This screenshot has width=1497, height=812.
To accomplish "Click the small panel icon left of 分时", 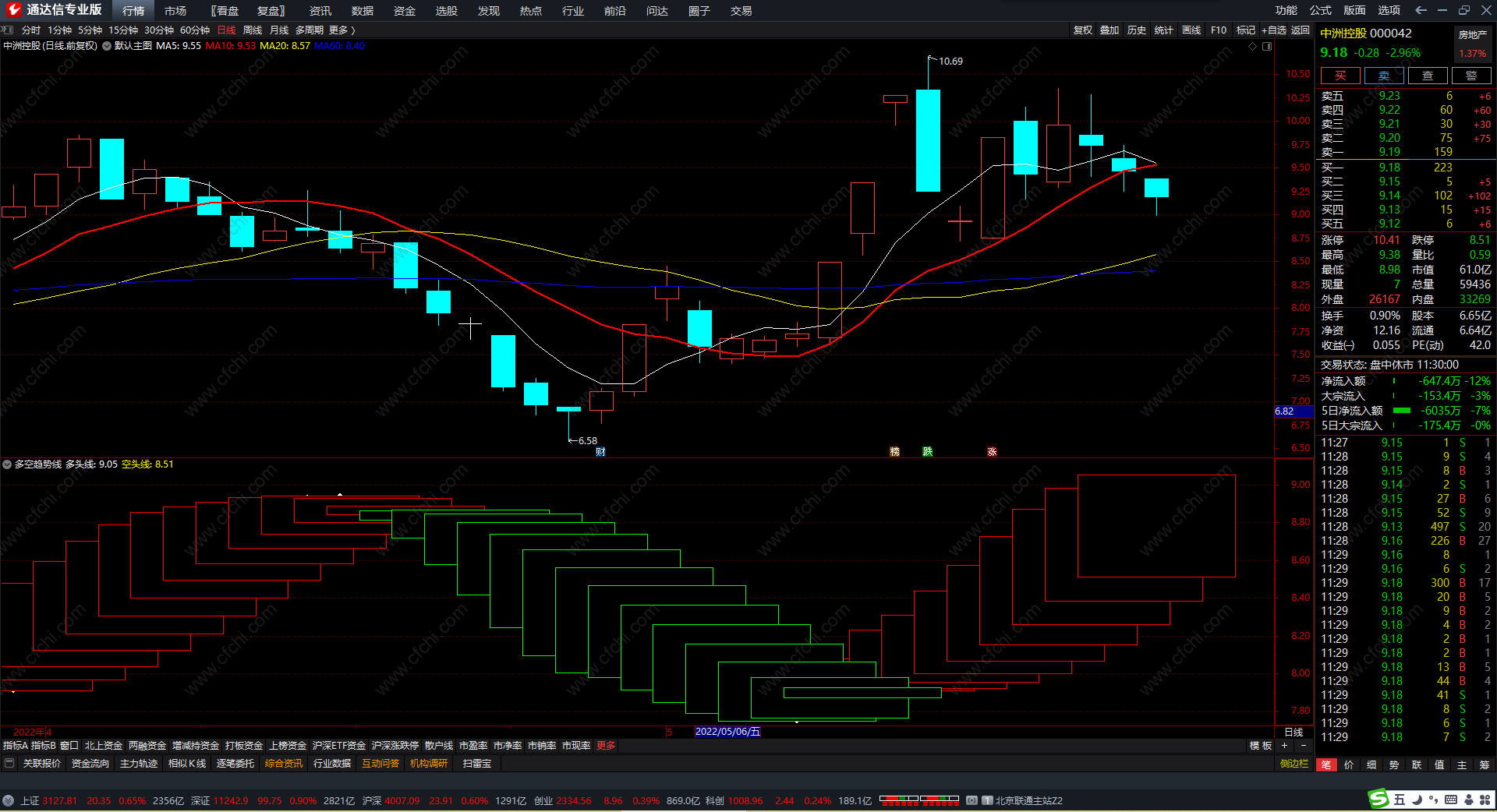I will click(x=8, y=30).
